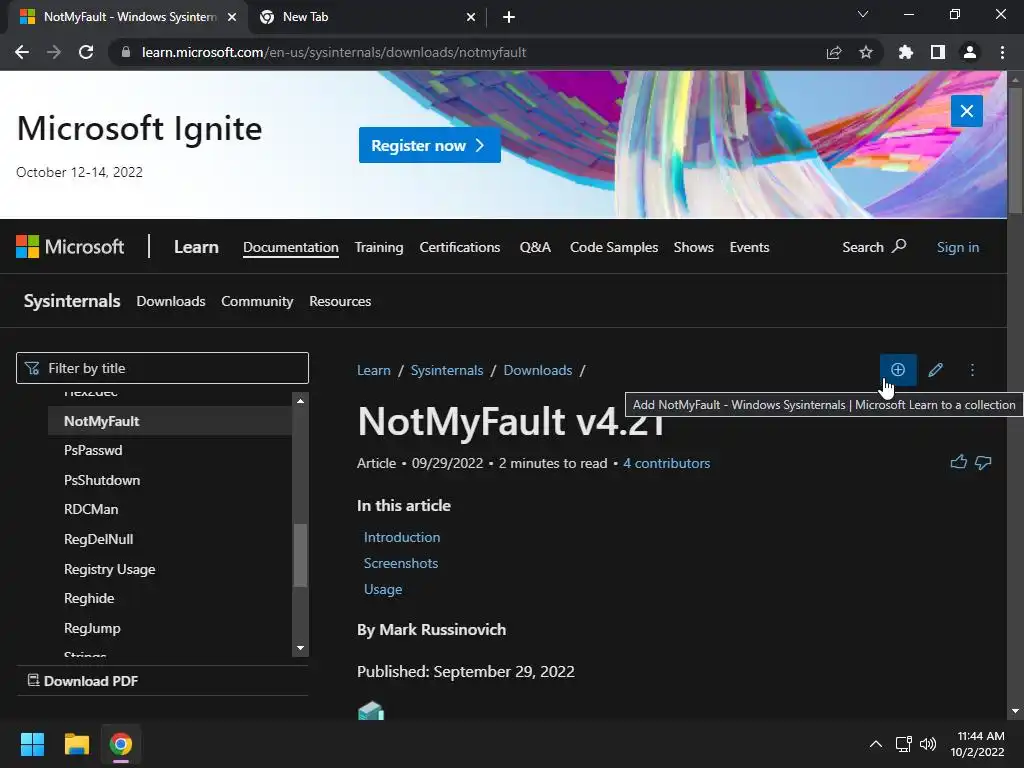Screen dimensions: 1024x768
Task: Close the NotMyFault tab
Action: pos(232,17)
